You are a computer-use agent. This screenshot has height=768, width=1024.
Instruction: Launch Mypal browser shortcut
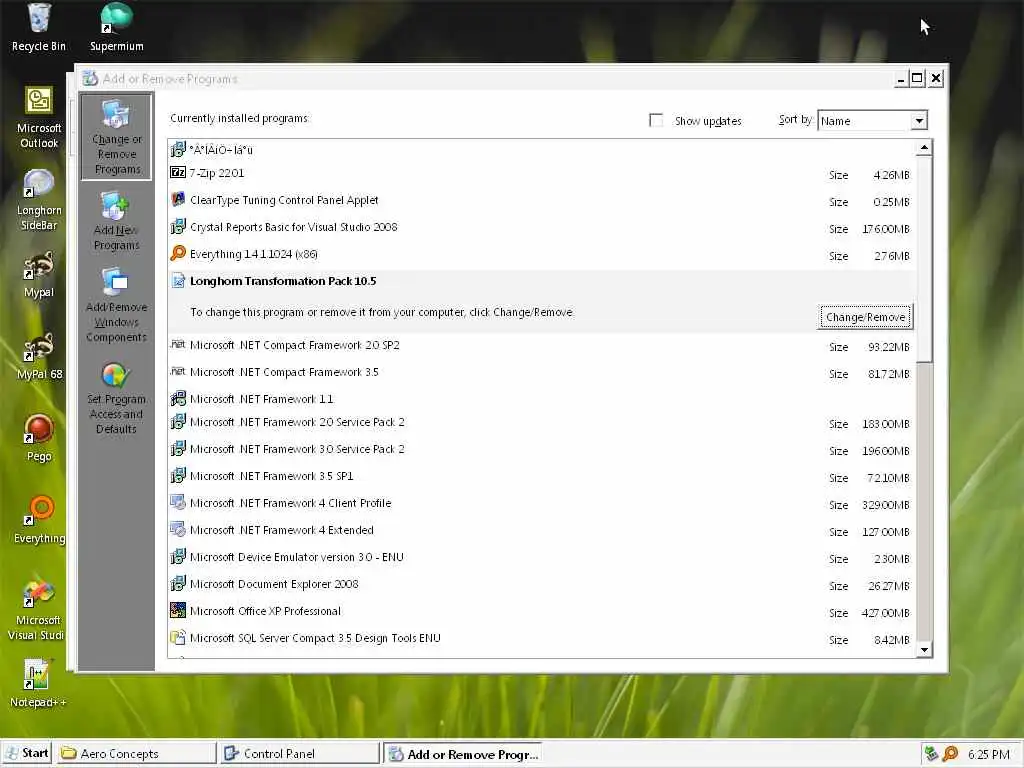39,275
